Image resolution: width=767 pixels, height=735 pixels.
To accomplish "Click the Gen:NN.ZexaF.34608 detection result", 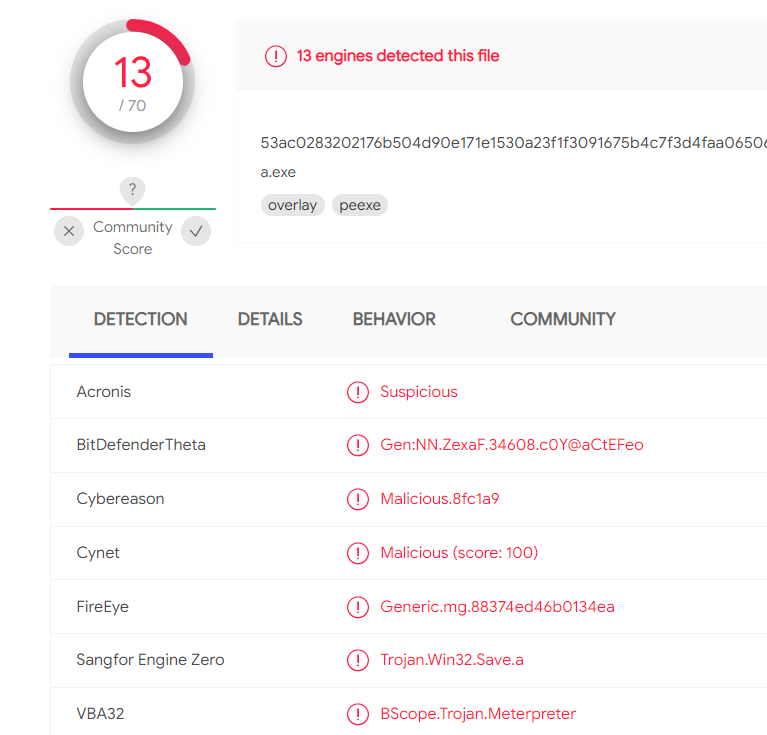I will pyautogui.click(x=512, y=445).
